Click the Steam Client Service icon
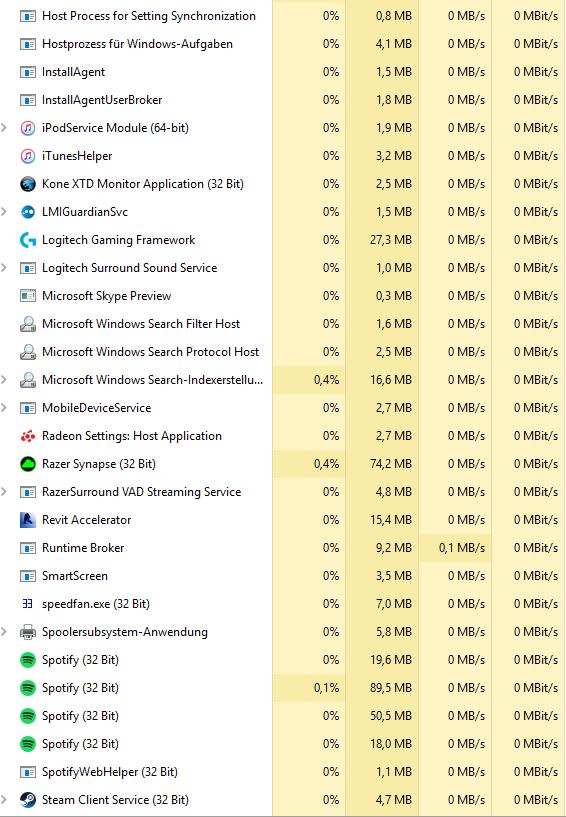The height and width of the screenshot is (817, 566). coord(28,800)
